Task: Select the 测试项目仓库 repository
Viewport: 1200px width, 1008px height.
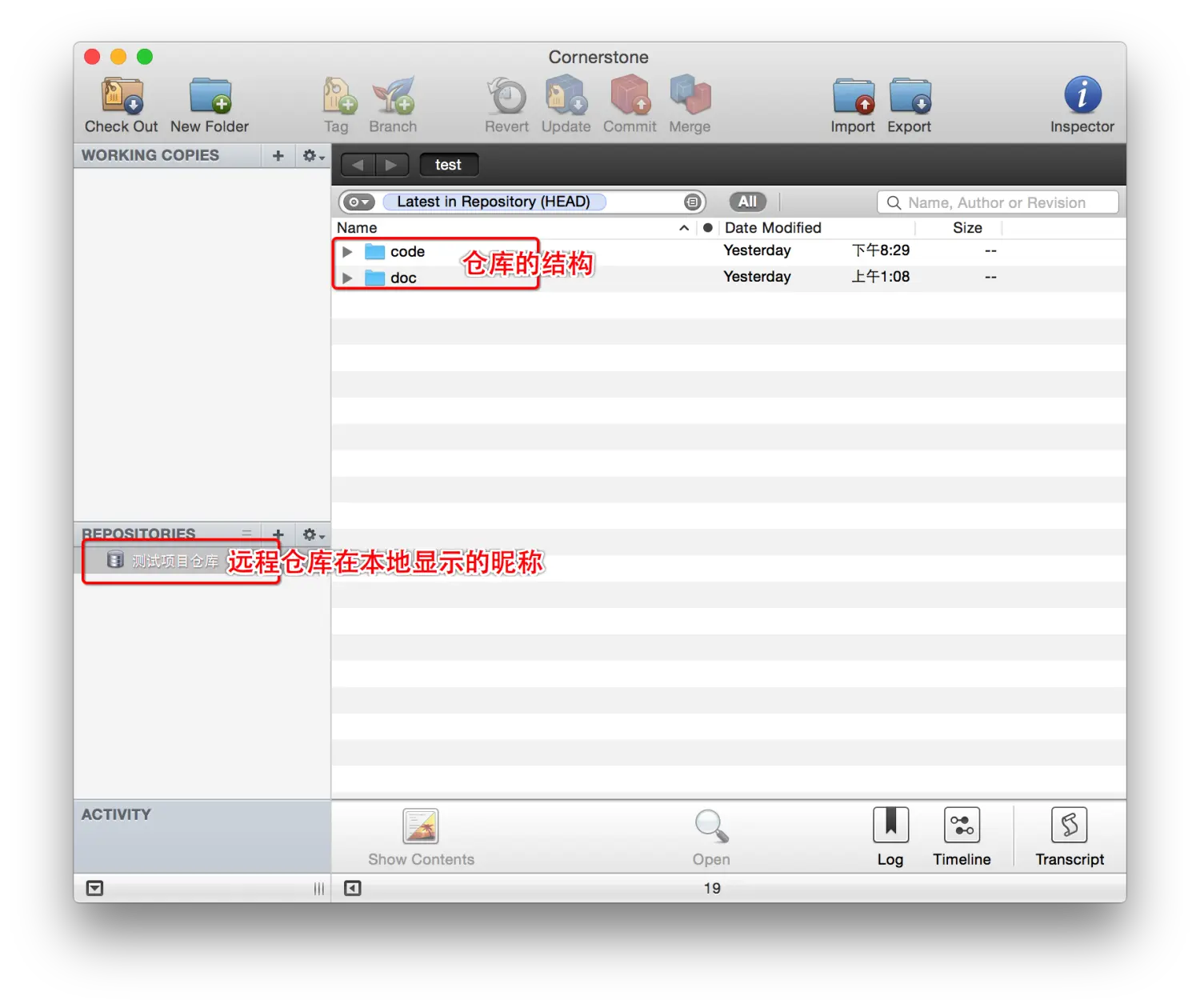Action: [x=174, y=561]
